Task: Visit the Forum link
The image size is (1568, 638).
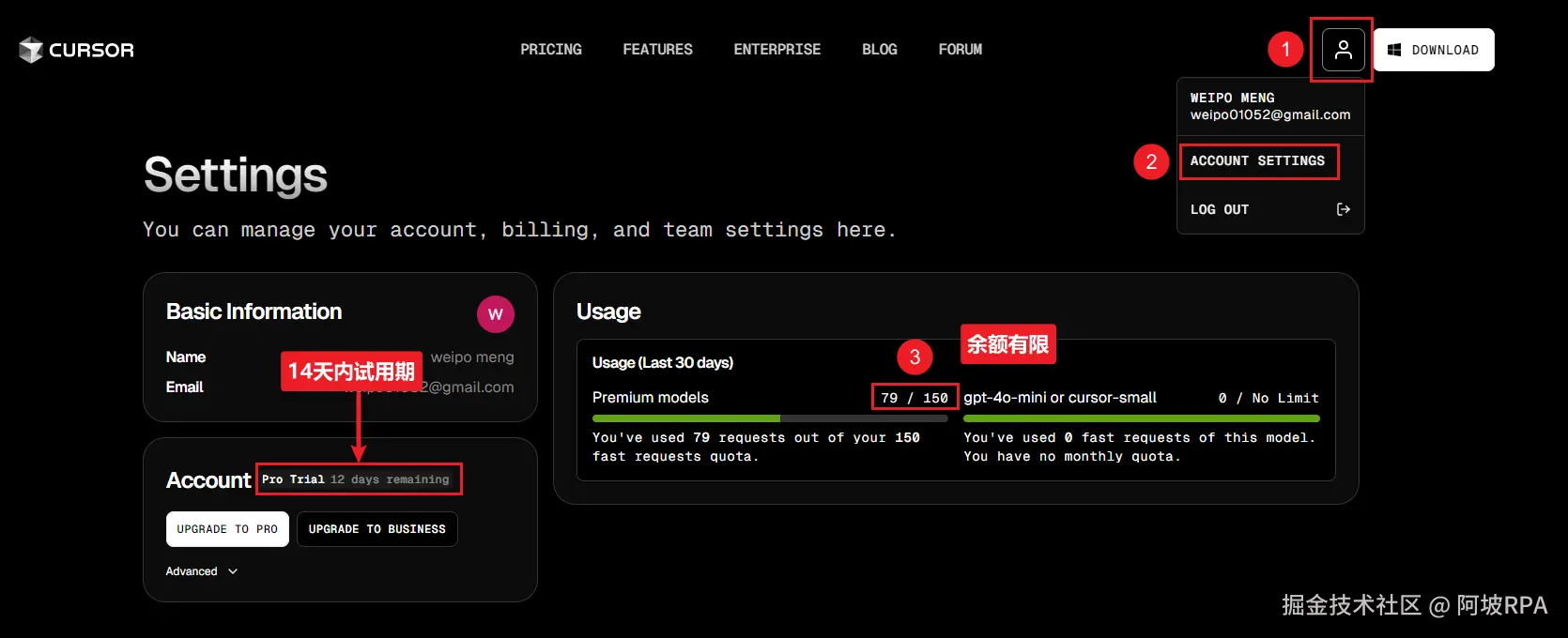Action: click(961, 50)
